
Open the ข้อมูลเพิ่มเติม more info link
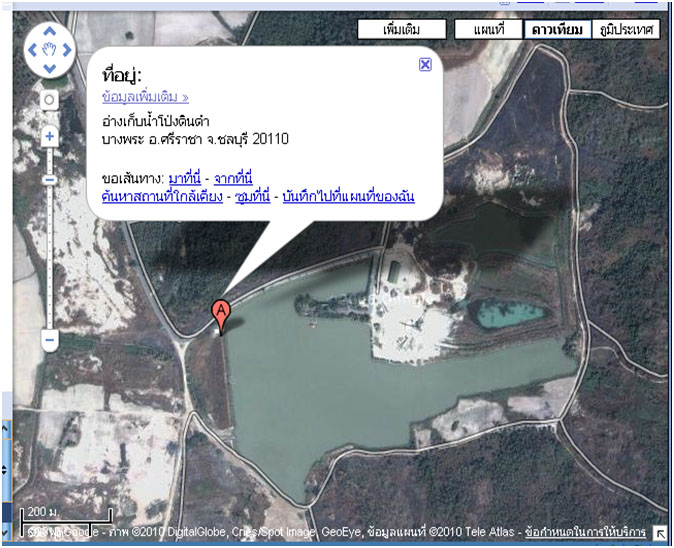coord(145,97)
